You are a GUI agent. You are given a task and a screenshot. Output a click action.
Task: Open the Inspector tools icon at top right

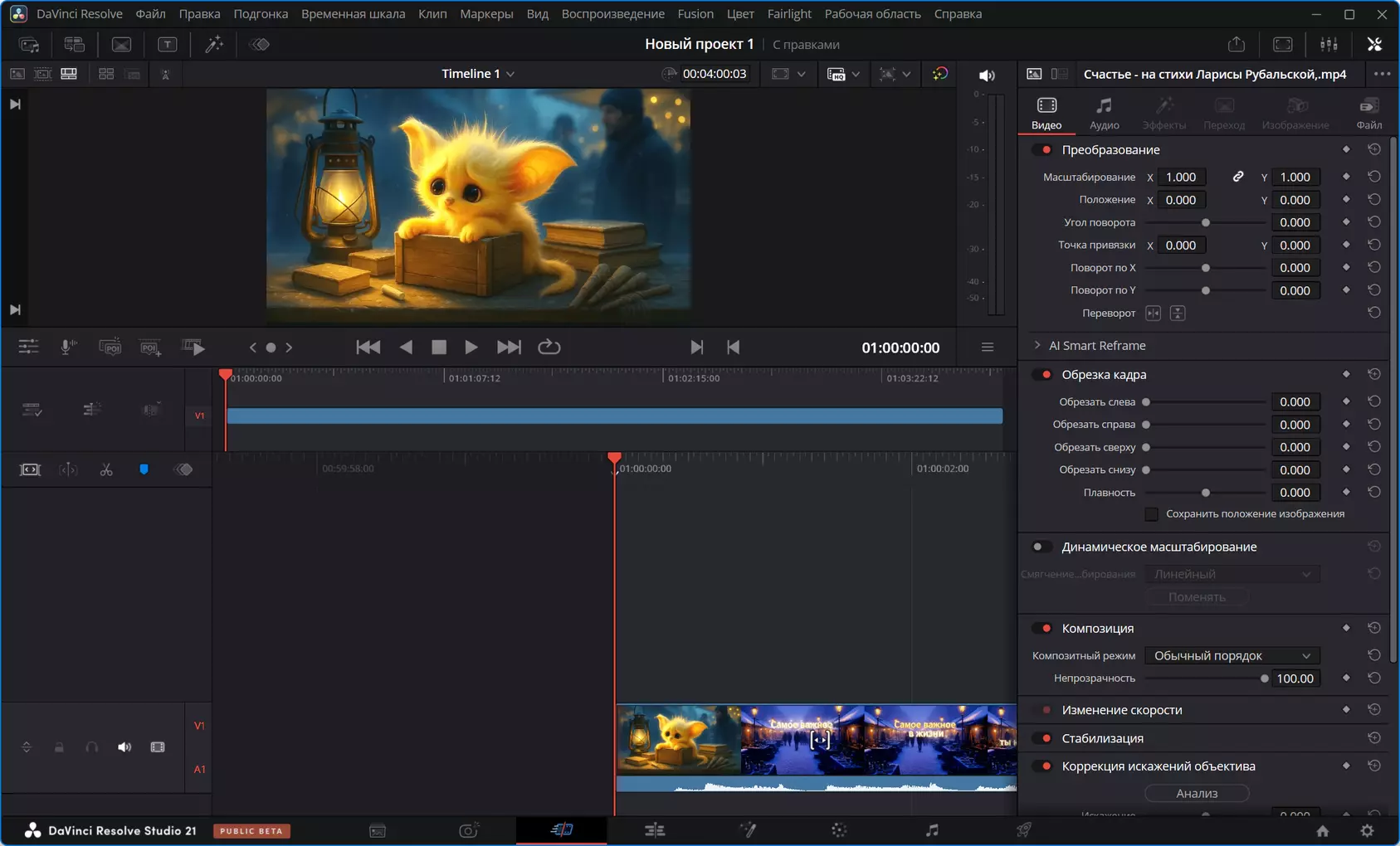click(1374, 45)
